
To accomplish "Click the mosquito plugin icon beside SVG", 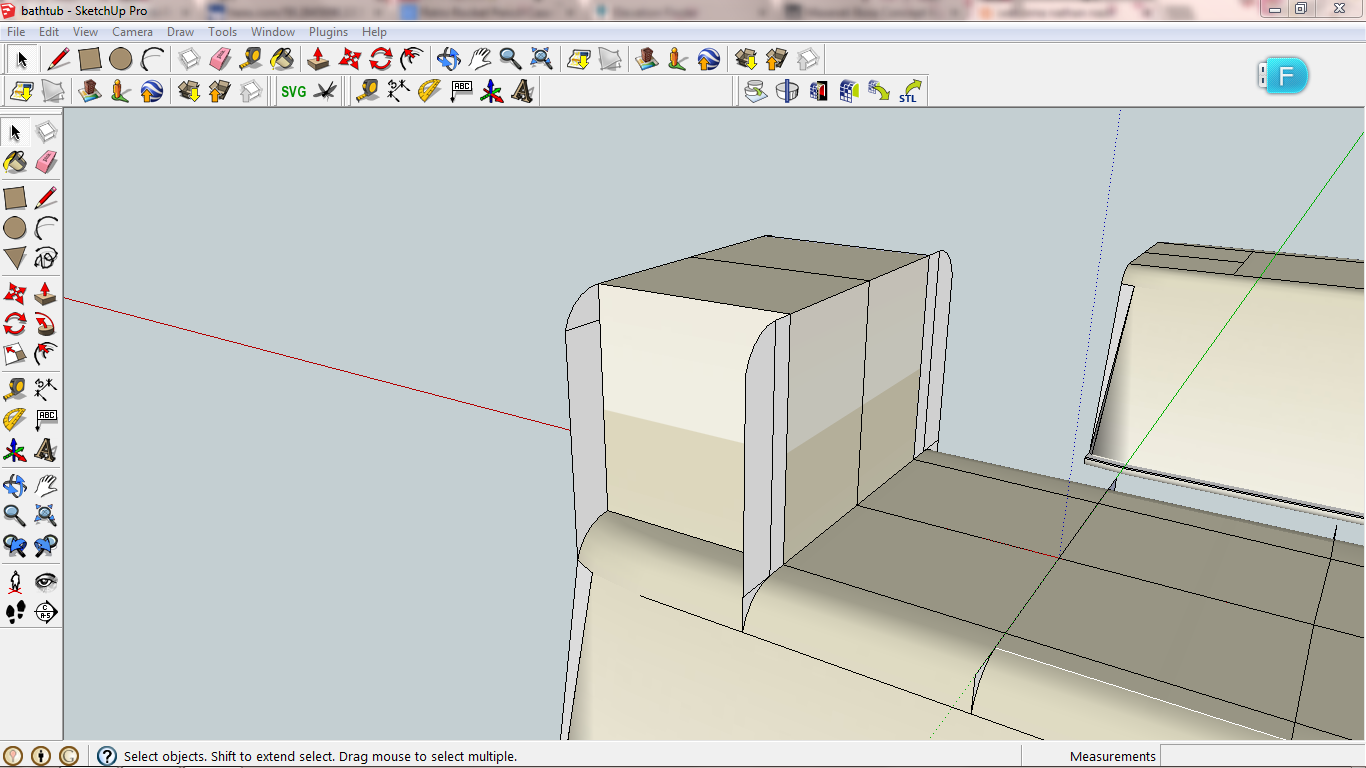I will [325, 92].
